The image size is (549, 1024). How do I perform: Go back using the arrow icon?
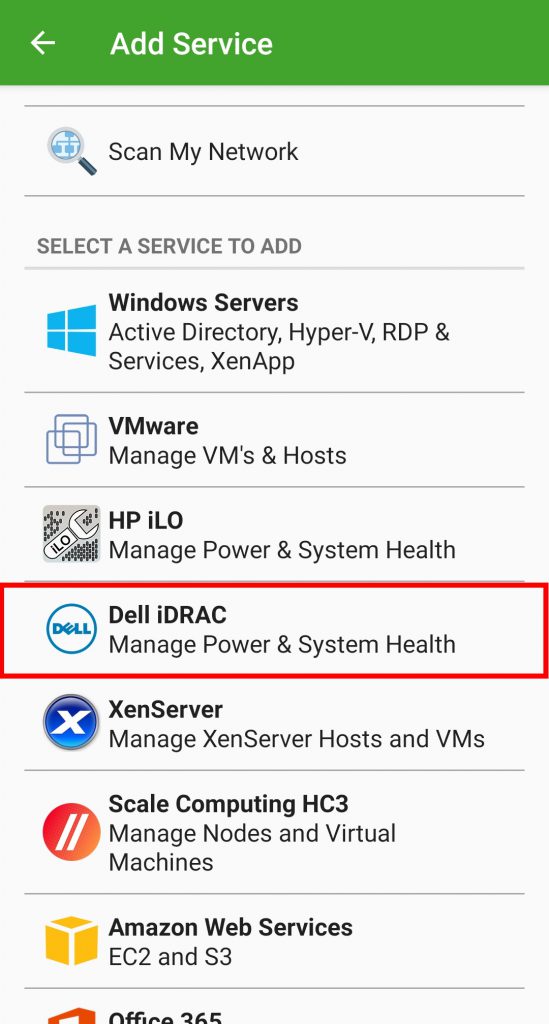[42, 43]
